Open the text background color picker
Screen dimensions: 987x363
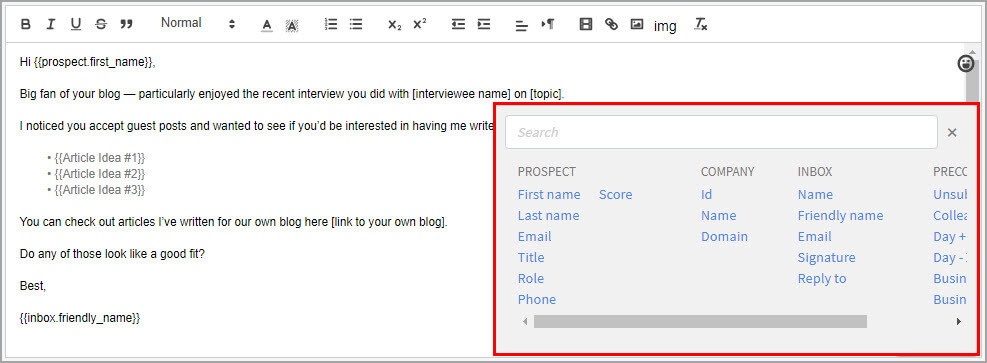(291, 25)
